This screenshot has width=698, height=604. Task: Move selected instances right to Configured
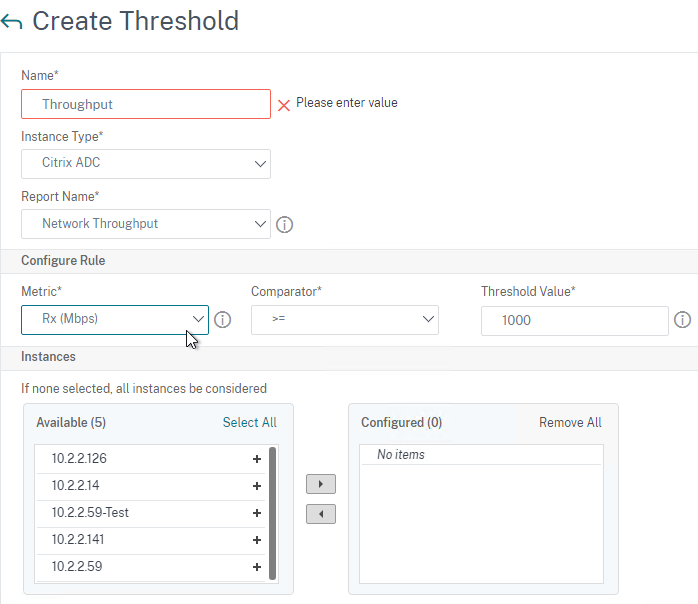coord(321,484)
